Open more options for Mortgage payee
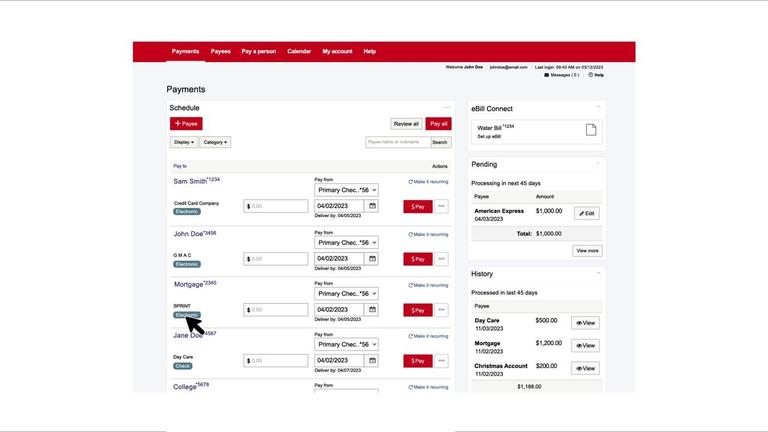 click(441, 310)
